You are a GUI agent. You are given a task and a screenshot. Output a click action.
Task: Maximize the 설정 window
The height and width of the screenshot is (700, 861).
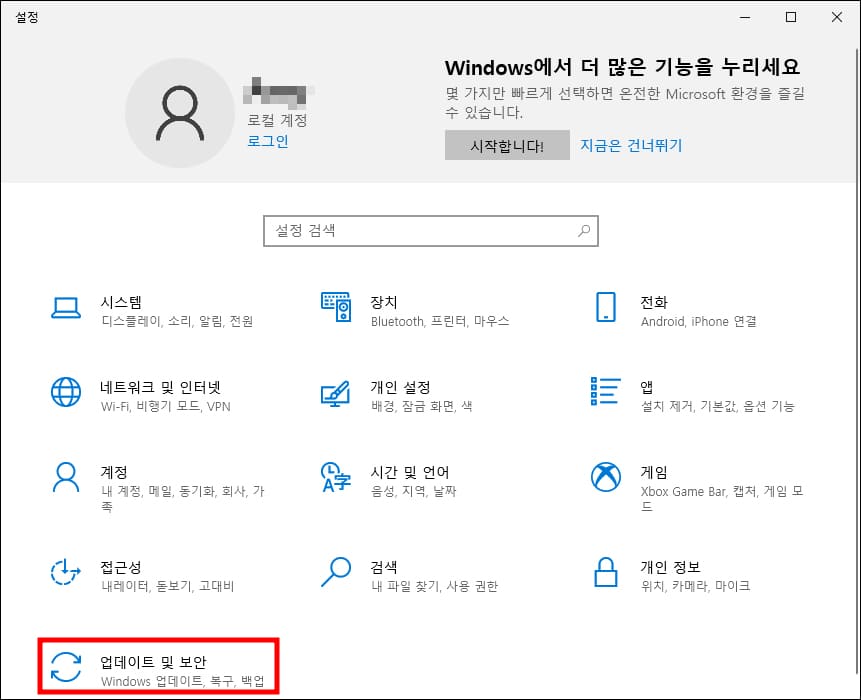[789, 17]
